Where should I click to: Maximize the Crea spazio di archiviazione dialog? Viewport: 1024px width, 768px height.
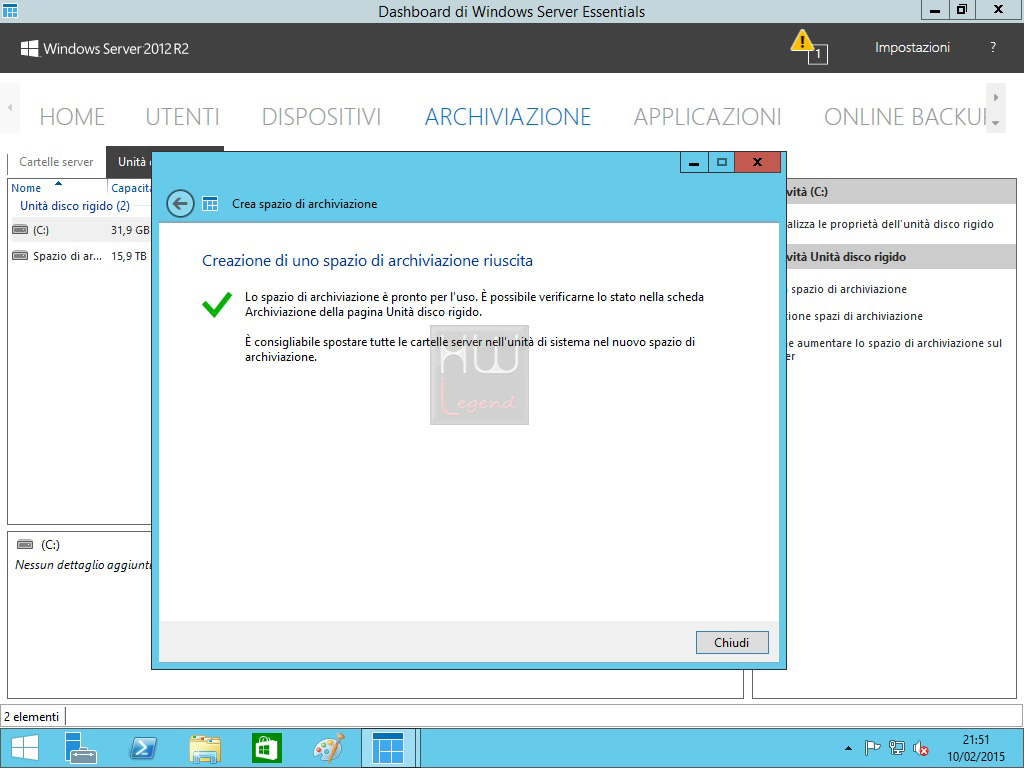tap(722, 163)
